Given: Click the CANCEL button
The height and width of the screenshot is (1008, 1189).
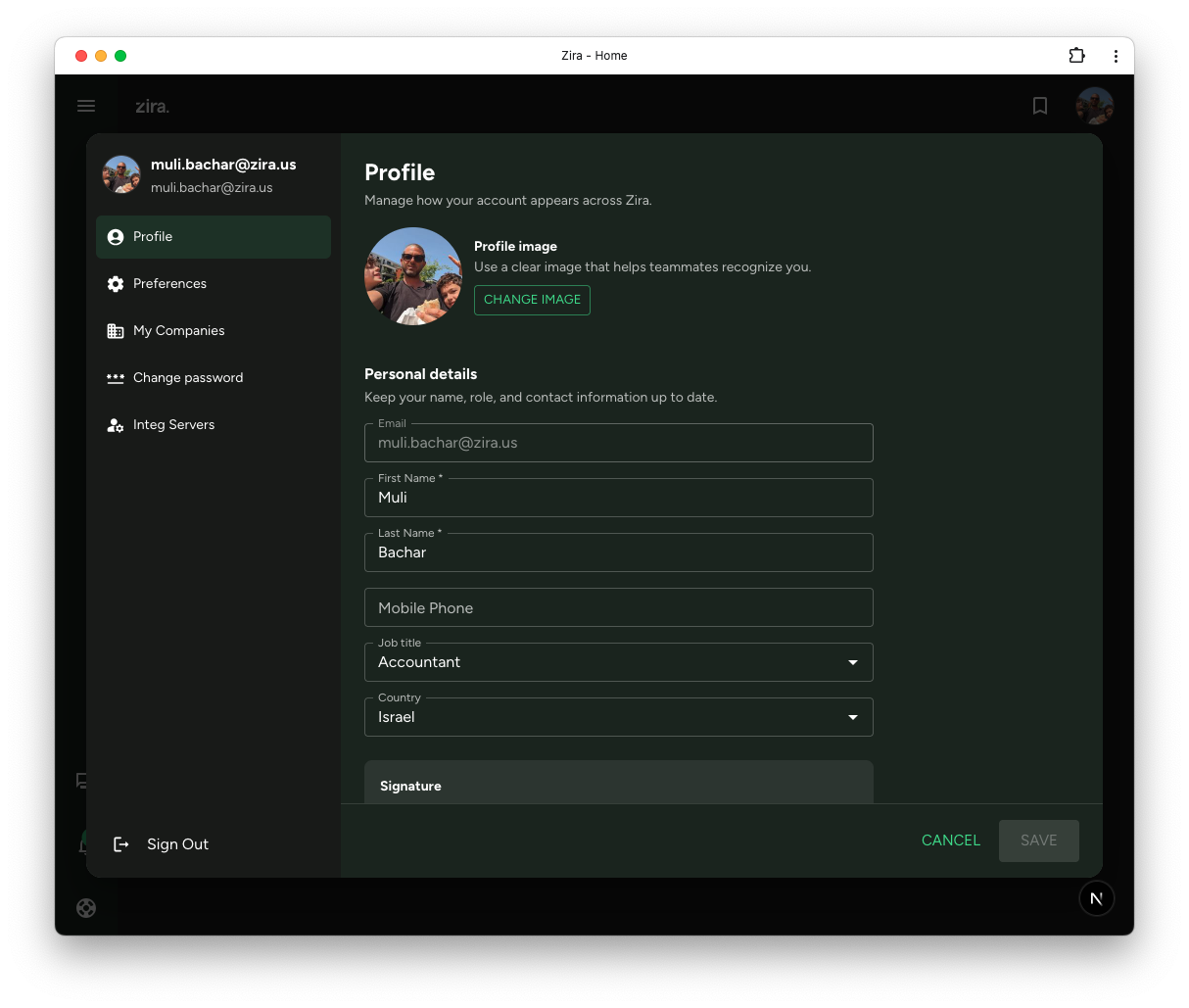Looking at the screenshot, I should point(951,840).
